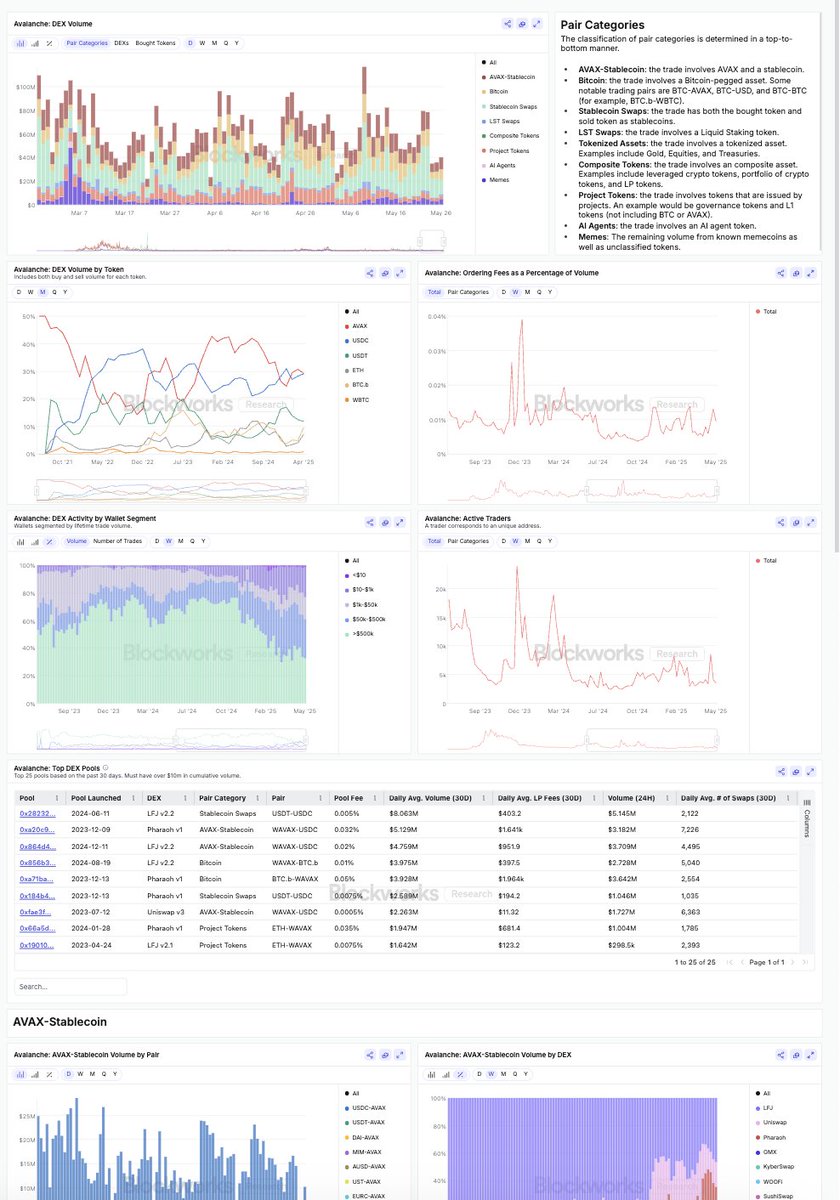Toggle Bitcoin series in DEX Volume legend

tap(496, 92)
